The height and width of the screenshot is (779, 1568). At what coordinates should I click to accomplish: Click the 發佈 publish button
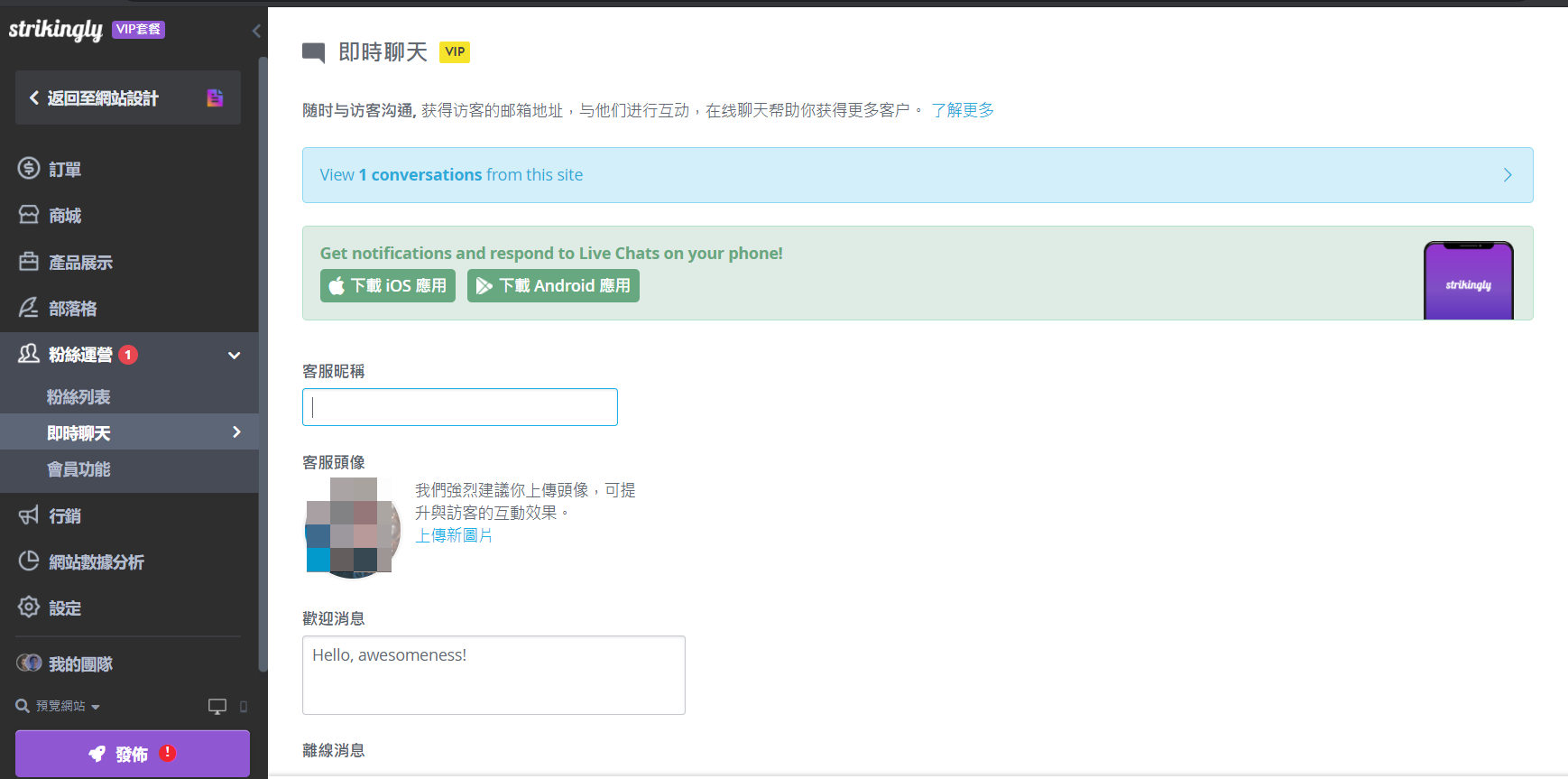point(133,754)
